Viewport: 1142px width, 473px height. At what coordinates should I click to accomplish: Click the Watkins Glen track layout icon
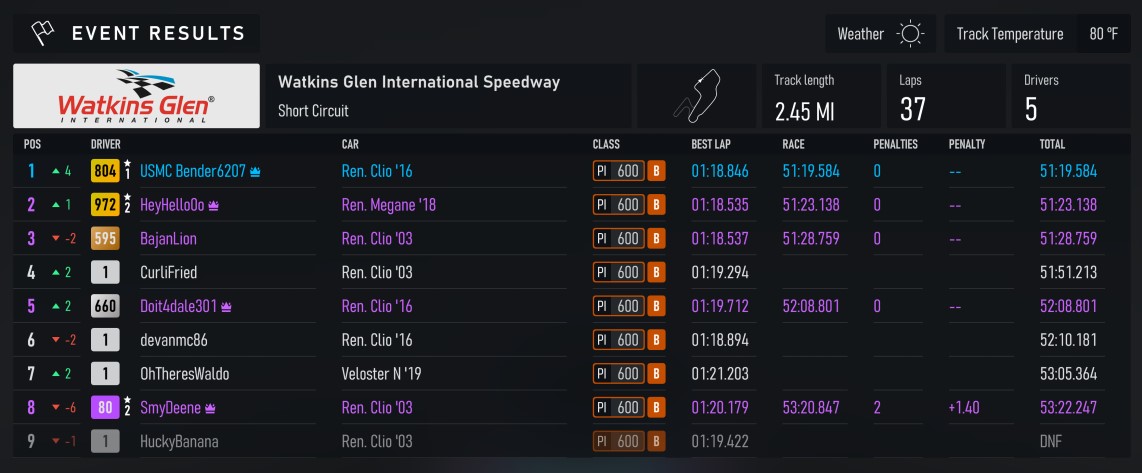click(x=697, y=95)
